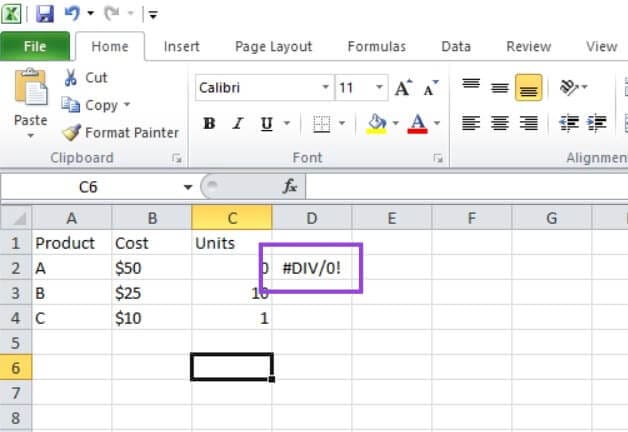This screenshot has width=628, height=432.
Task: Open the font name Calibri dropdown
Action: (x=325, y=89)
